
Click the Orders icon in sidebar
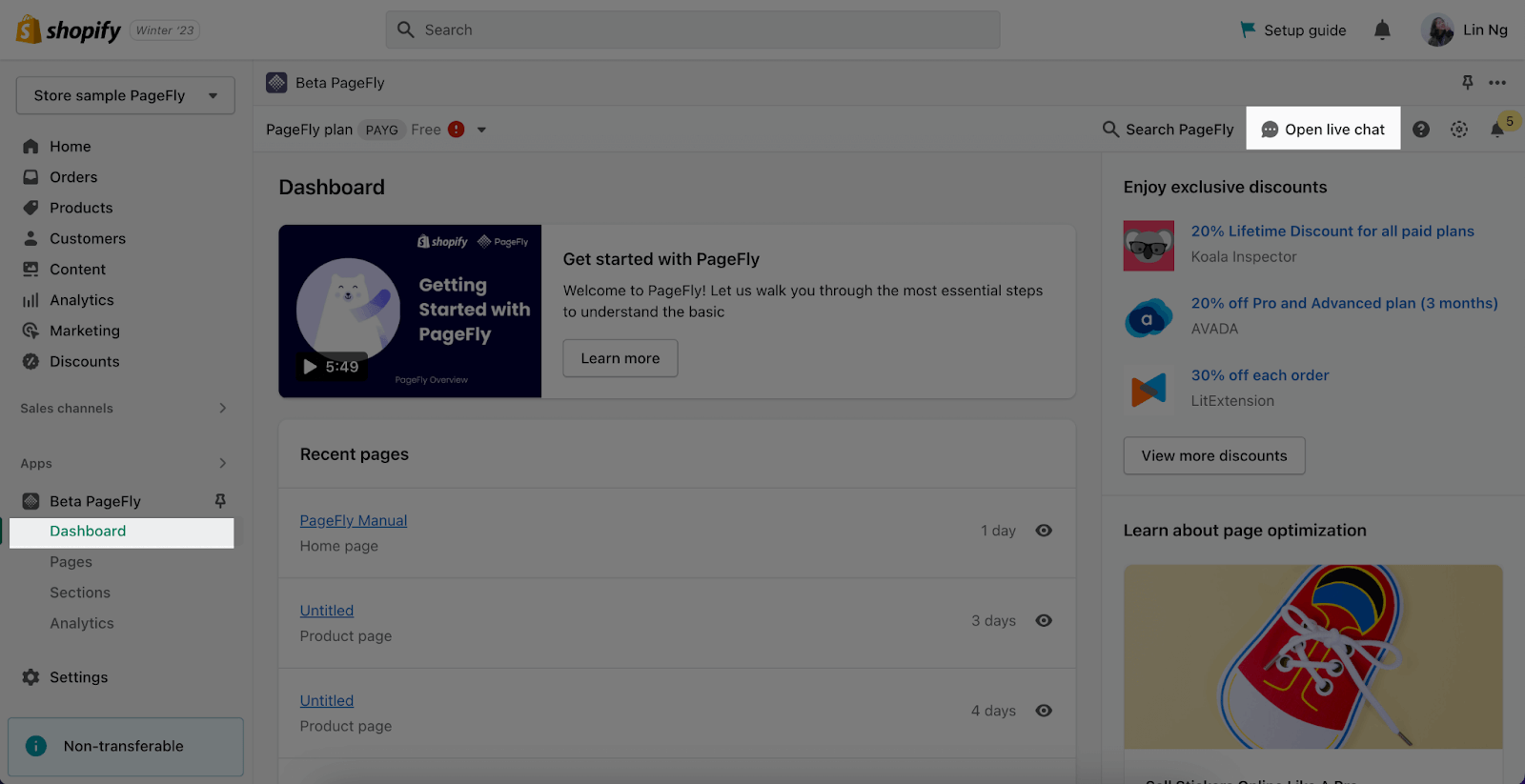point(30,177)
